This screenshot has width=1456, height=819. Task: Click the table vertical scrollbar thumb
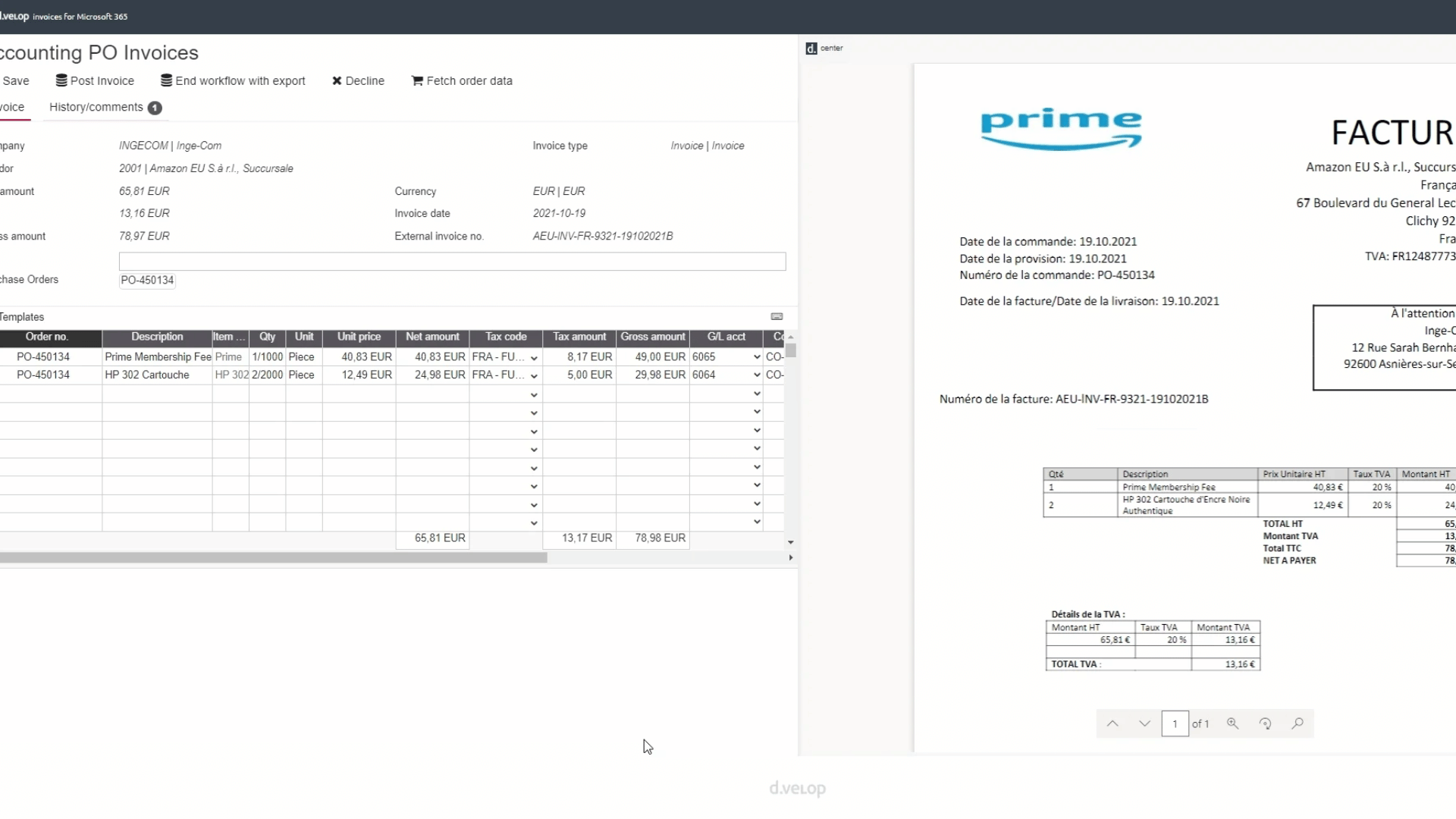tap(791, 350)
